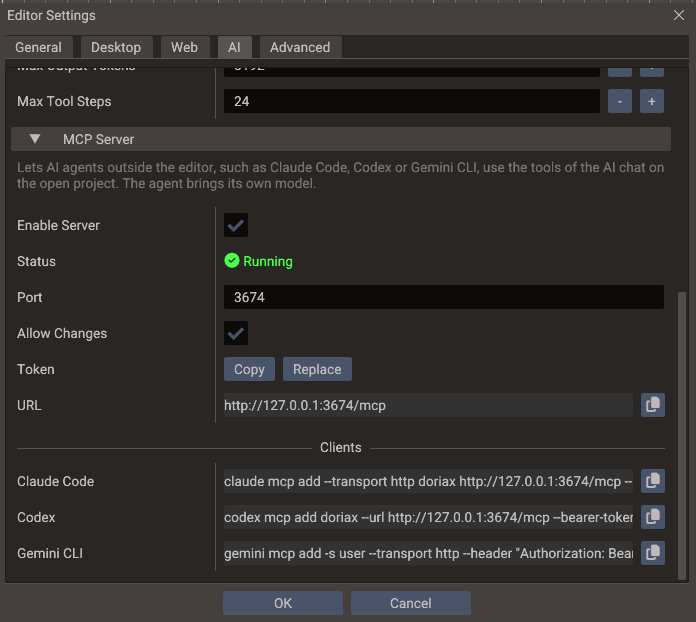Copy the Gemini CLI command
The image size is (696, 622).
tap(652, 553)
